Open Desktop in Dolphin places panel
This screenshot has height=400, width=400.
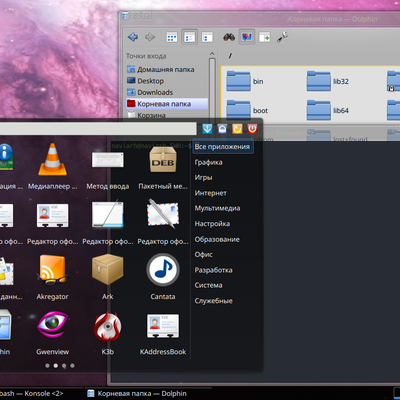tap(146, 81)
